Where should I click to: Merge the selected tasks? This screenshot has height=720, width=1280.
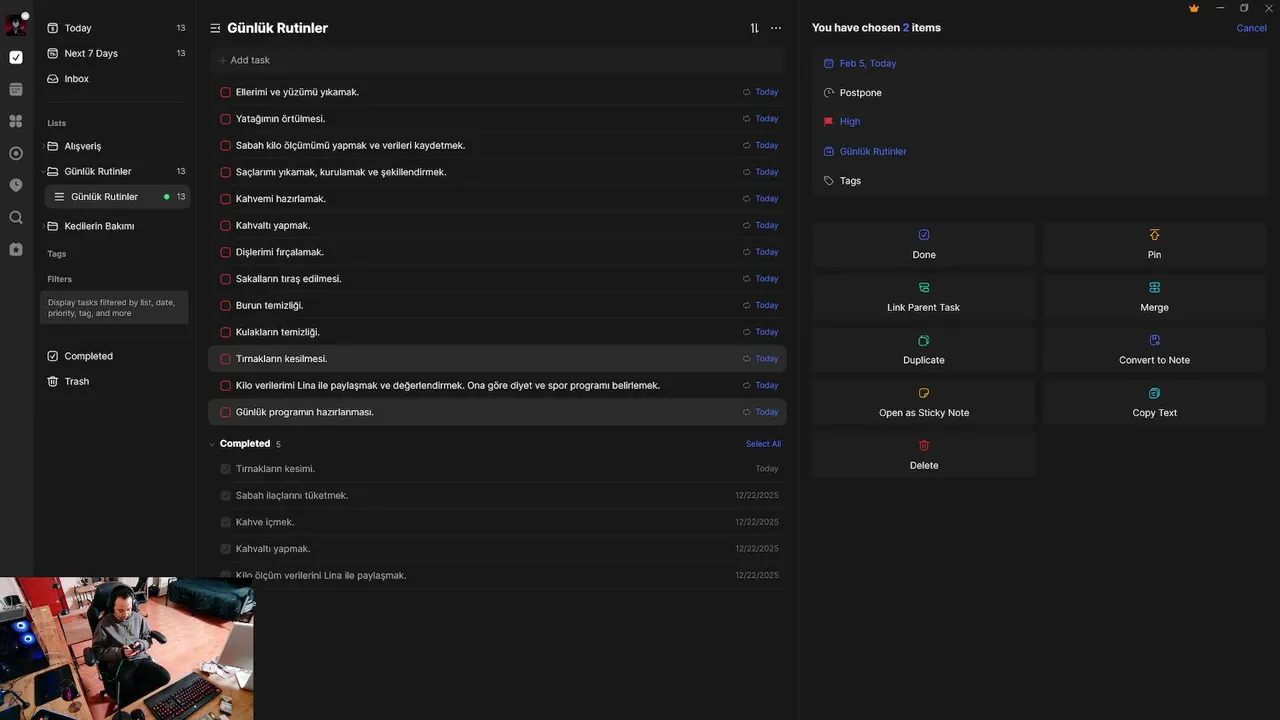(x=1154, y=296)
